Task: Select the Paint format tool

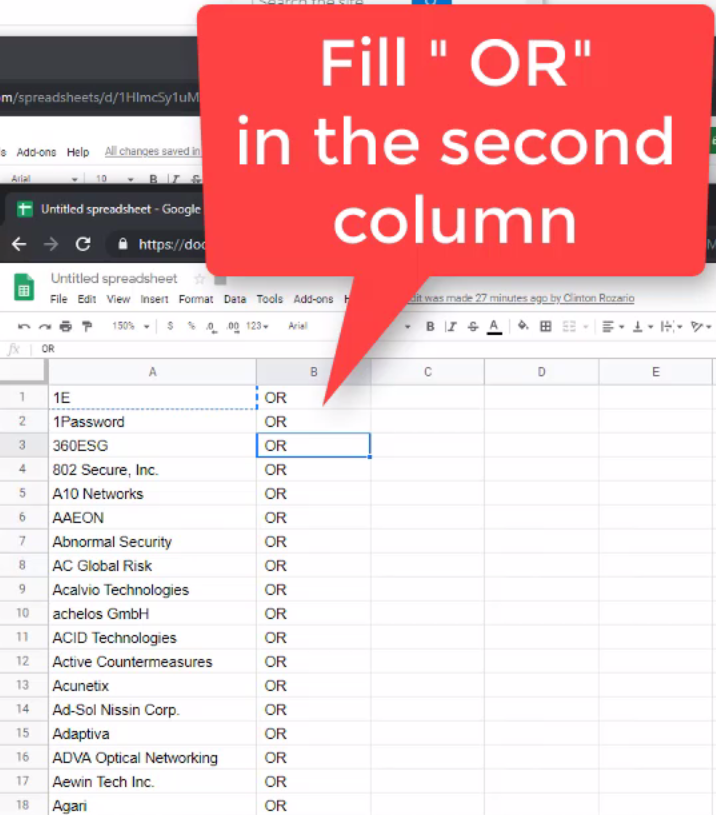Action: tap(87, 326)
